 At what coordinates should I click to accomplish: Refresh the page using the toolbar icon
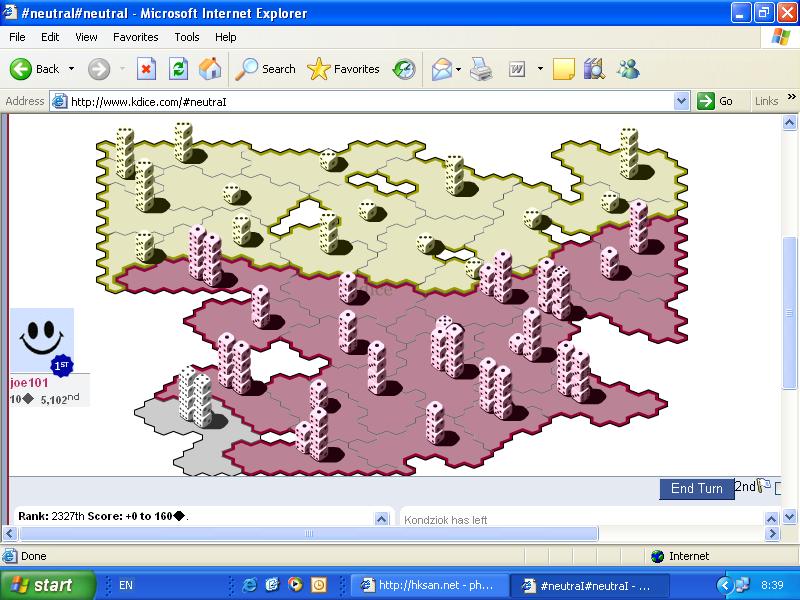(178, 69)
